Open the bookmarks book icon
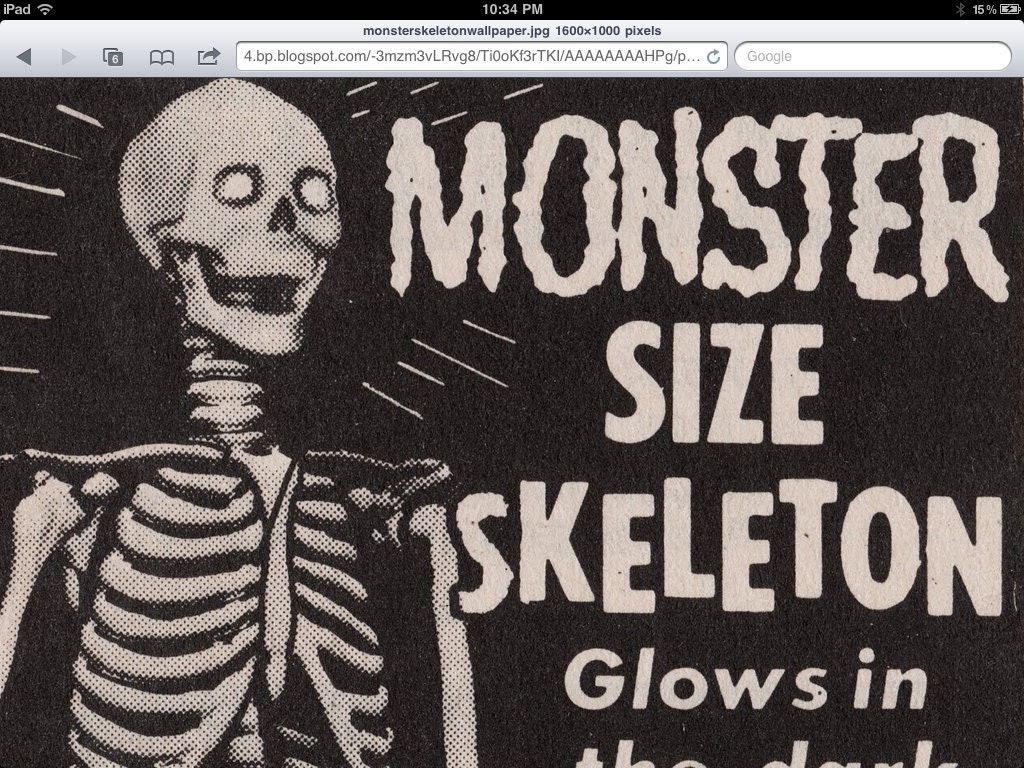Image resolution: width=1024 pixels, height=768 pixels. (161, 57)
